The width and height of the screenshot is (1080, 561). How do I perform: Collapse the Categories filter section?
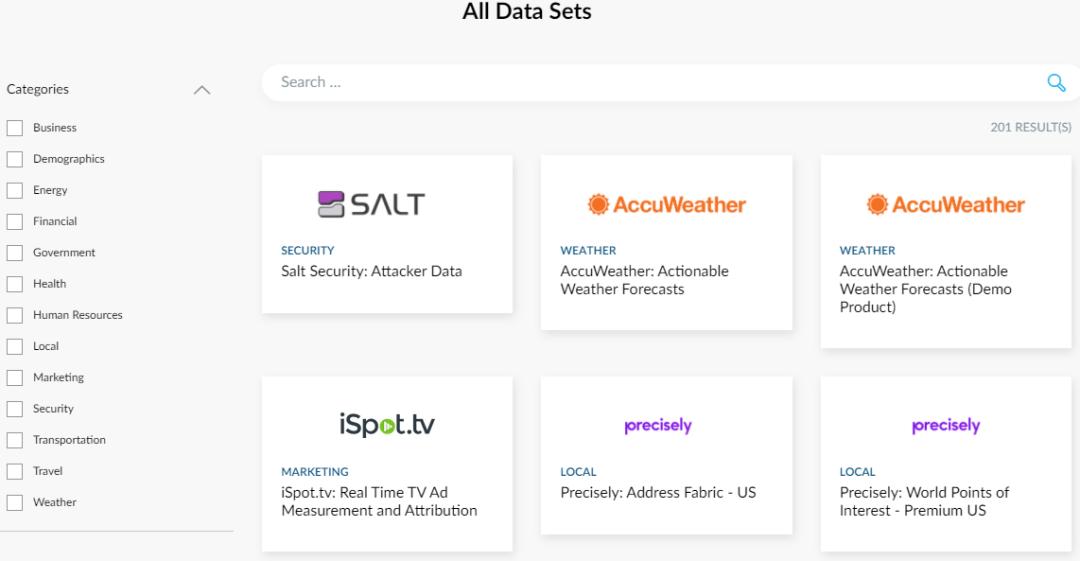201,90
